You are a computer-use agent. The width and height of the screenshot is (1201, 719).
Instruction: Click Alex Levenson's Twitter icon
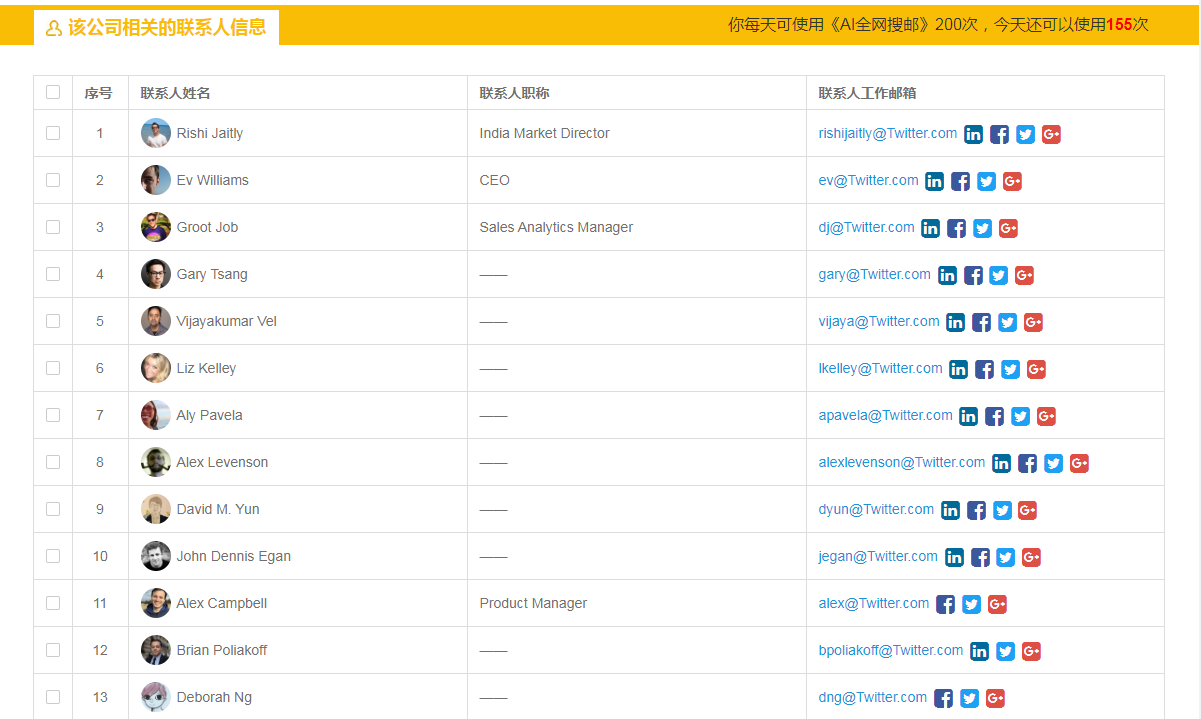tap(1053, 464)
